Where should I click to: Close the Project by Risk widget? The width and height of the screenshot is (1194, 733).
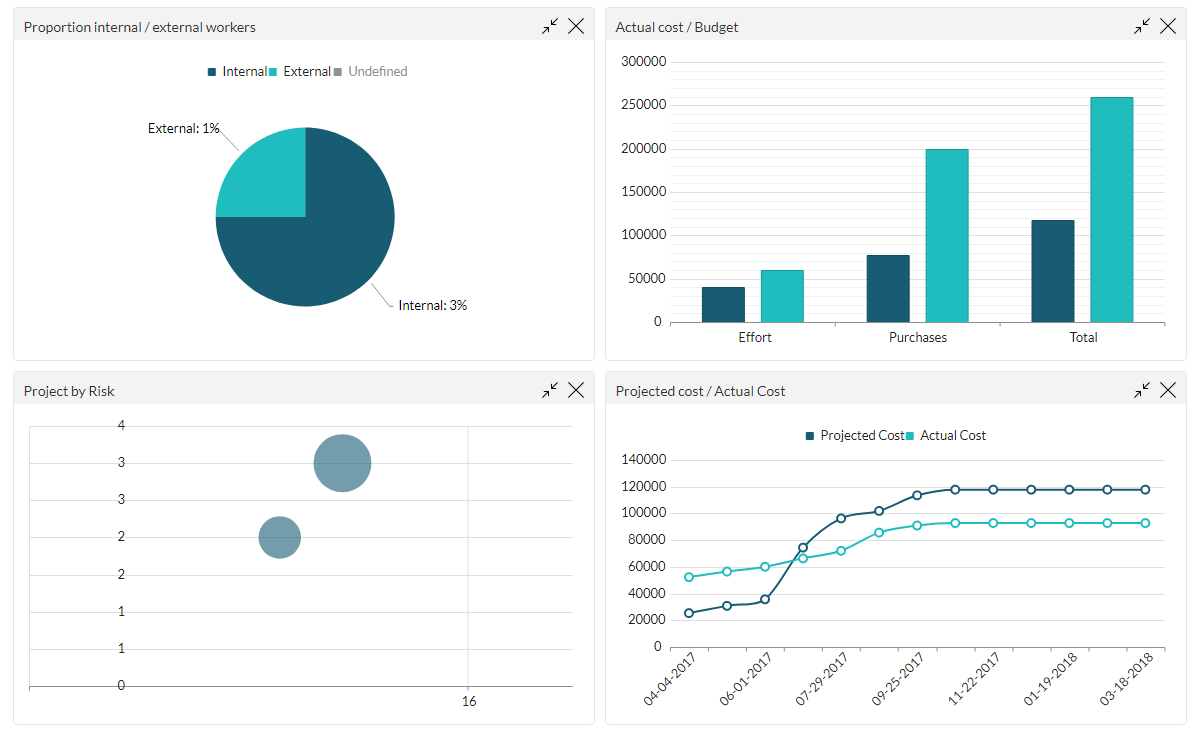click(576, 390)
